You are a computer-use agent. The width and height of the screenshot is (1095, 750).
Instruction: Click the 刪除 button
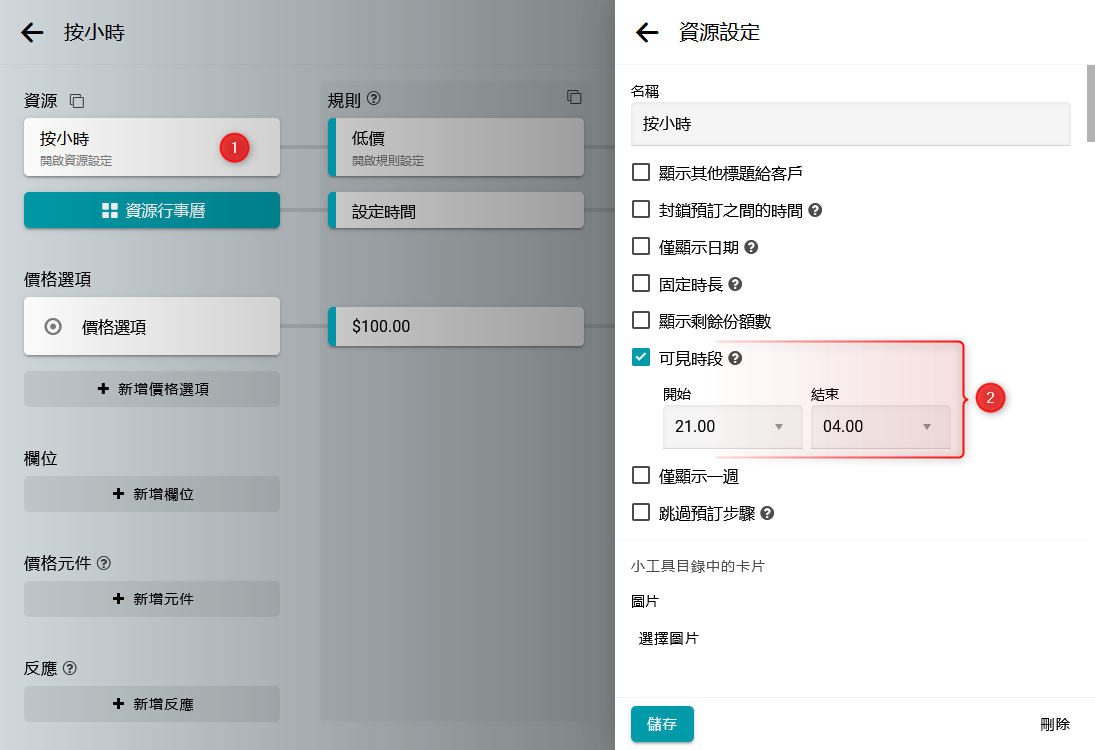tap(1055, 724)
